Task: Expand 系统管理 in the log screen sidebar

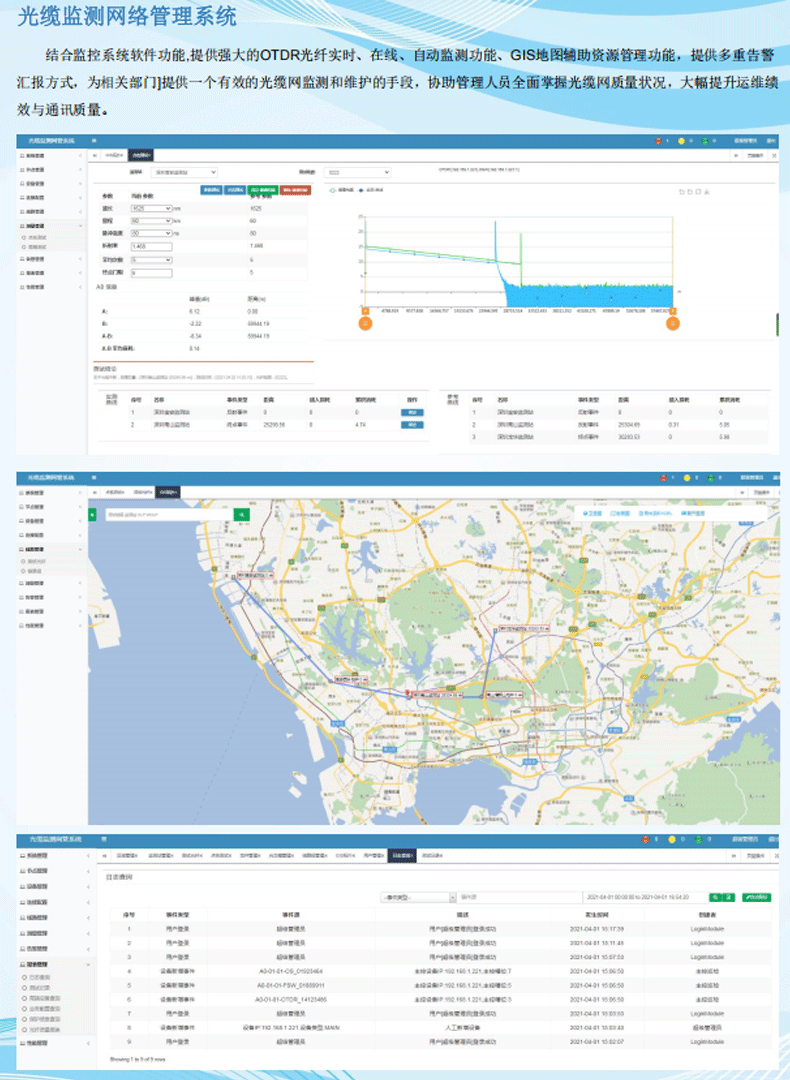Action: coord(55,855)
